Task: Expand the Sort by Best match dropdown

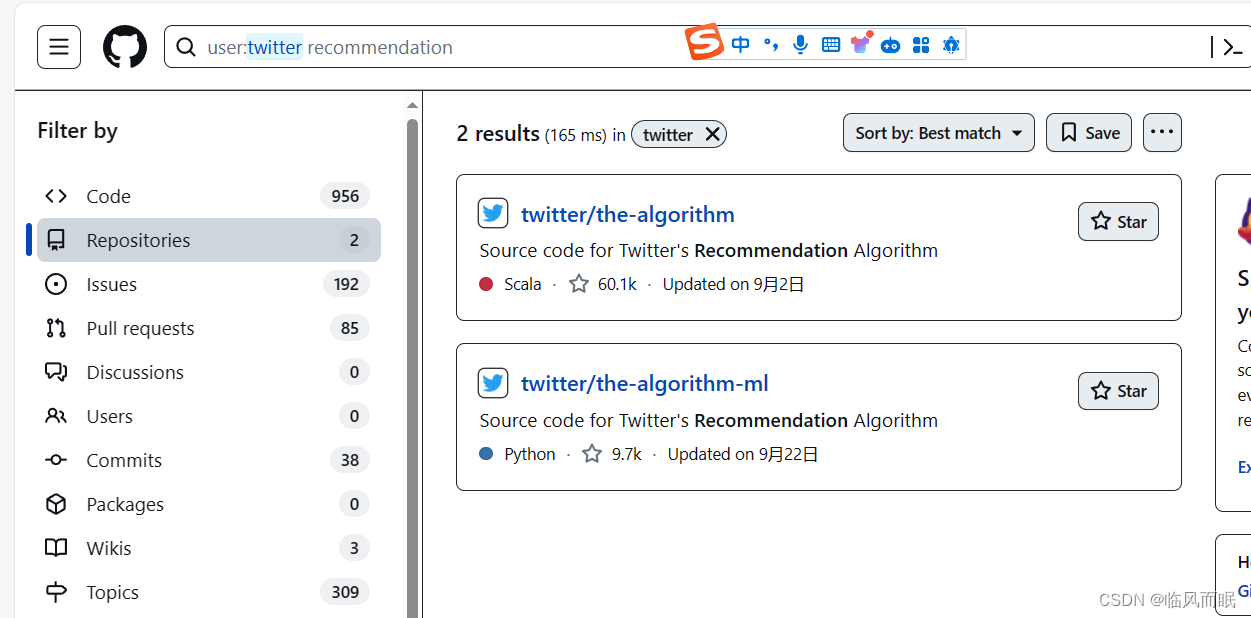Action: pos(938,133)
